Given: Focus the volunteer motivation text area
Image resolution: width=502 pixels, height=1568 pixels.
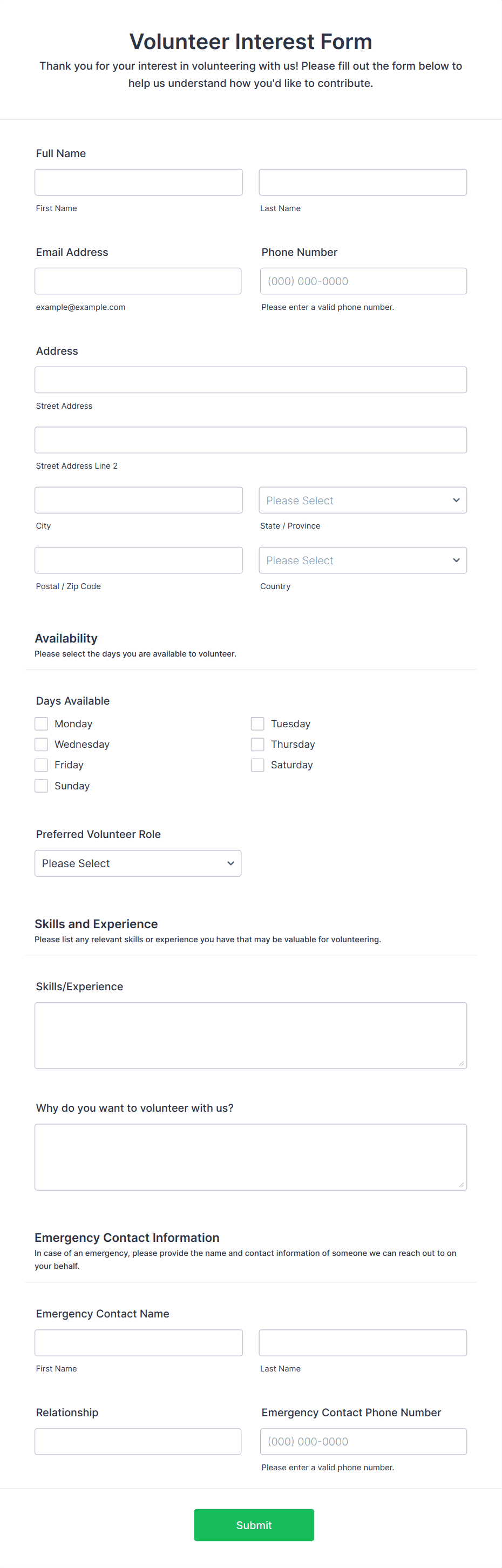Looking at the screenshot, I should point(250,1157).
